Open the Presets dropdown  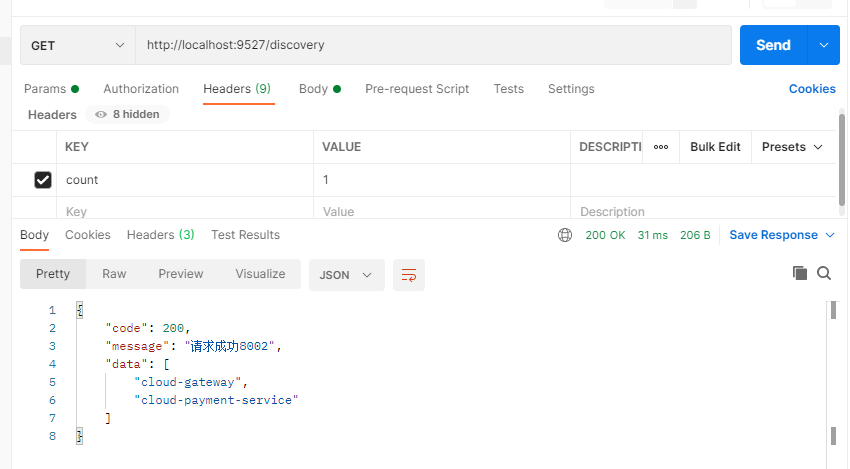coord(792,147)
